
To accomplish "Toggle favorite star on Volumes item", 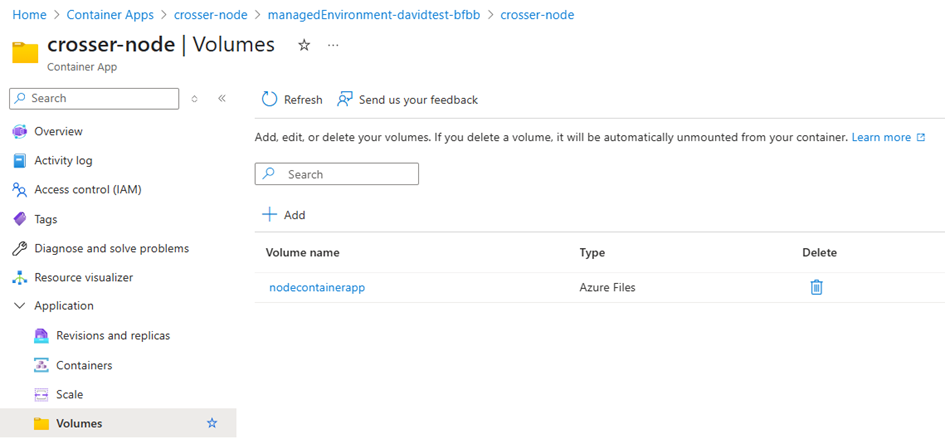I will click(x=212, y=424).
